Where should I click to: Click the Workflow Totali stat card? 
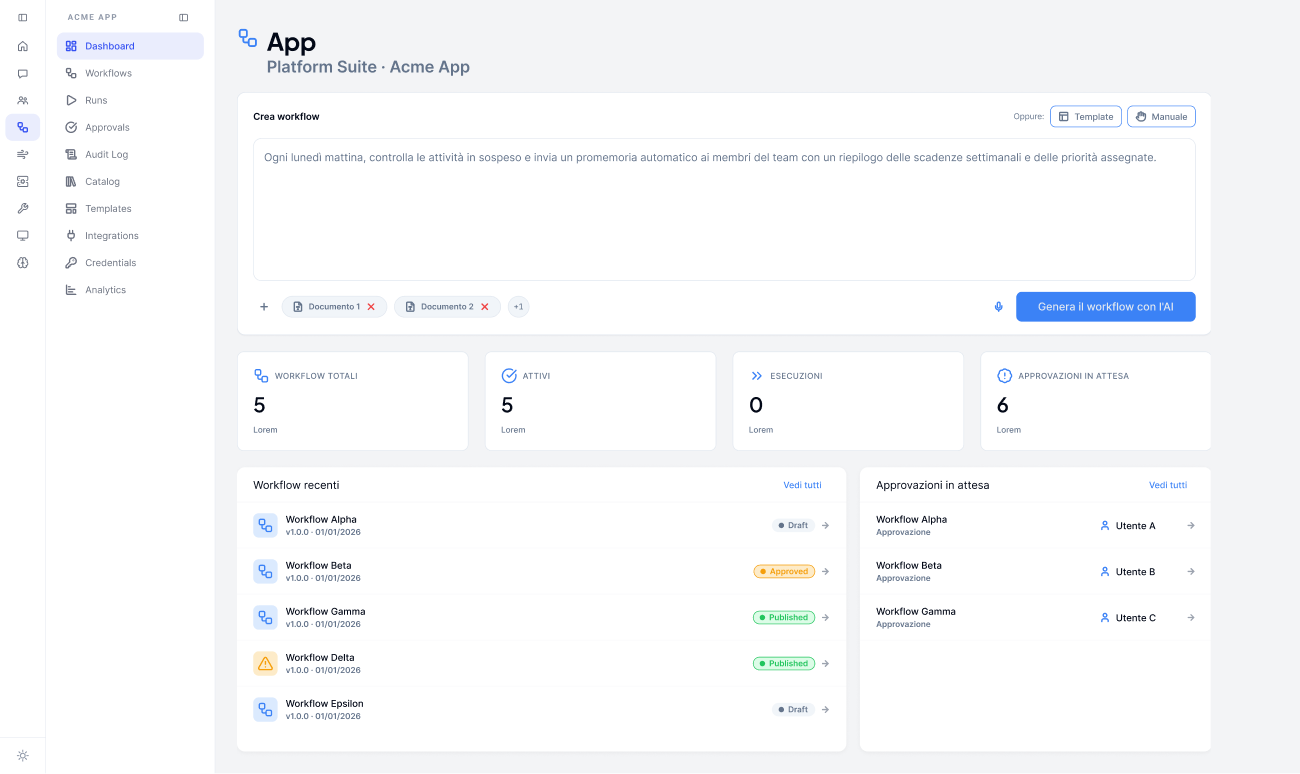352,401
